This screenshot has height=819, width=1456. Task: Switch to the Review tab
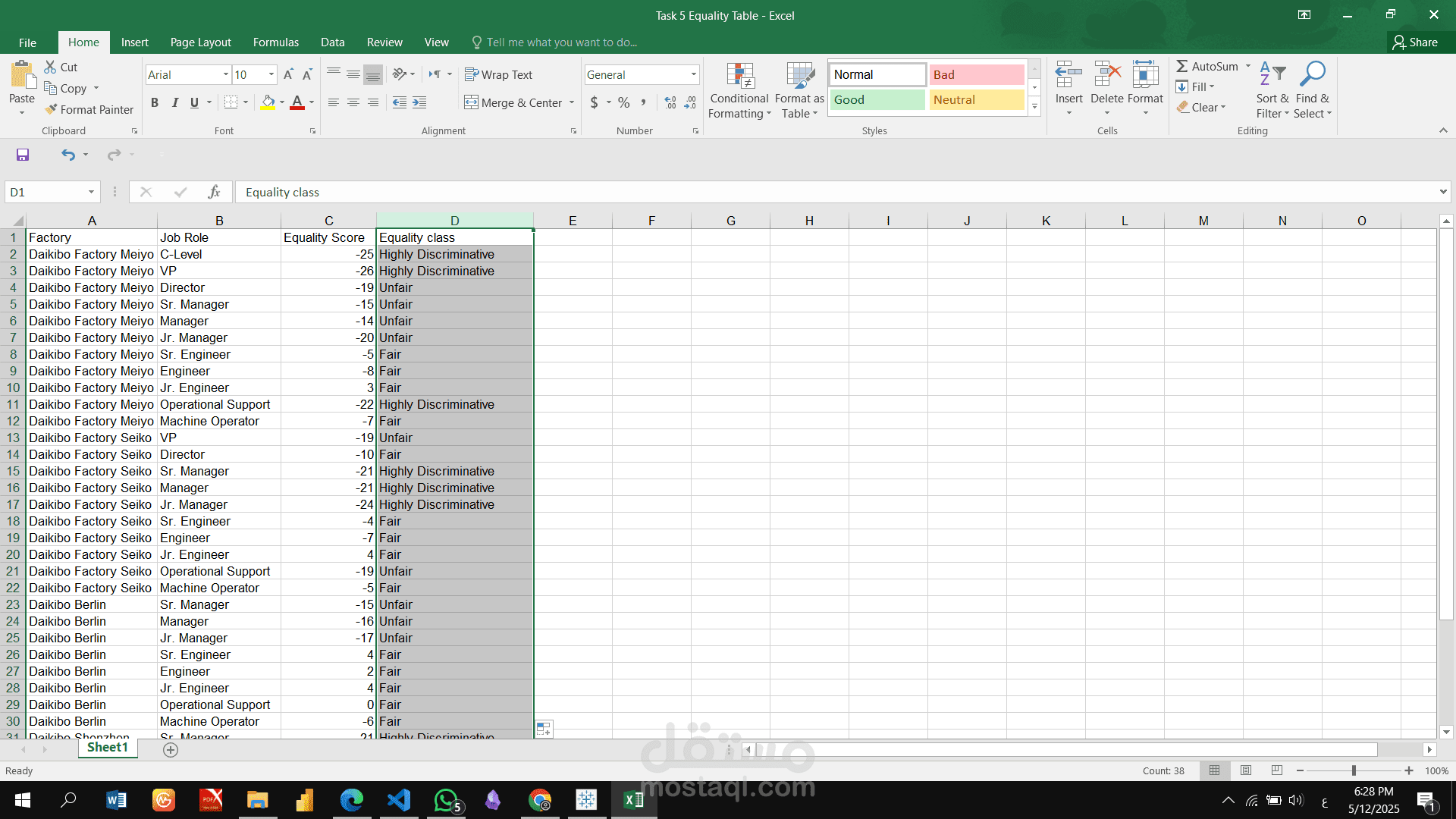coord(384,42)
